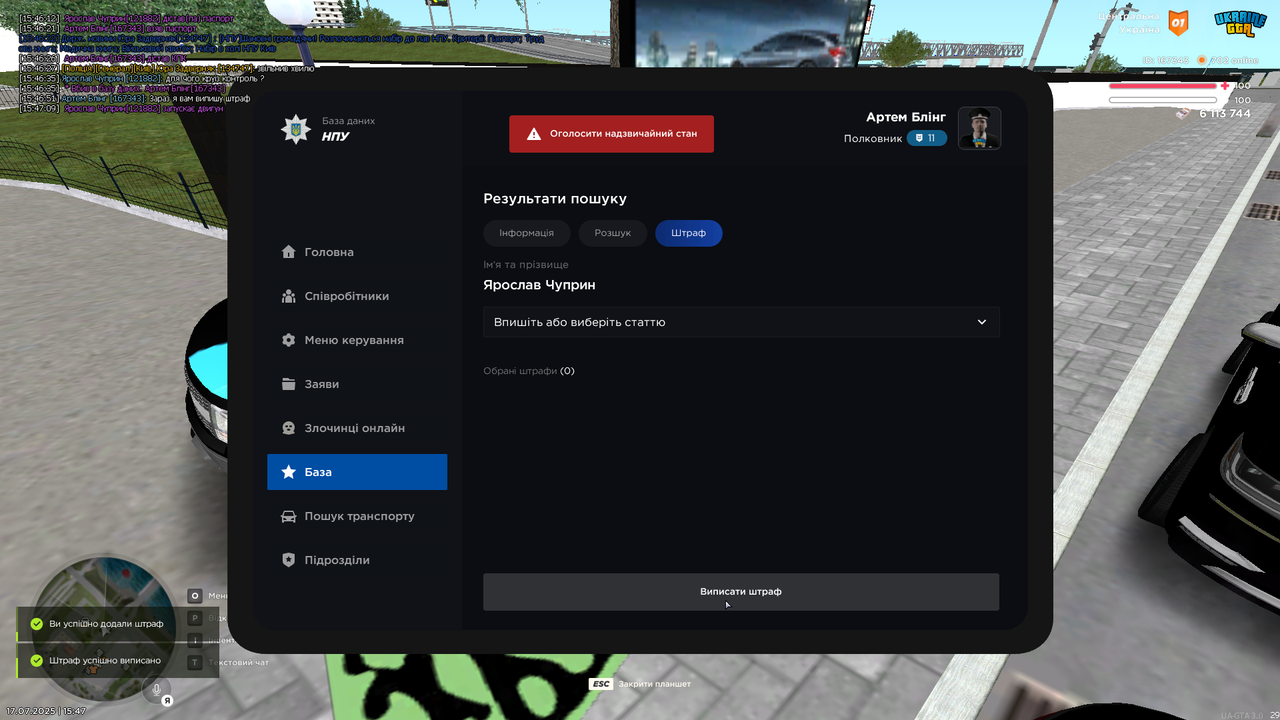Screen dimensions: 1280x720
Task: Go to Меню керування
Action: coord(357,340)
